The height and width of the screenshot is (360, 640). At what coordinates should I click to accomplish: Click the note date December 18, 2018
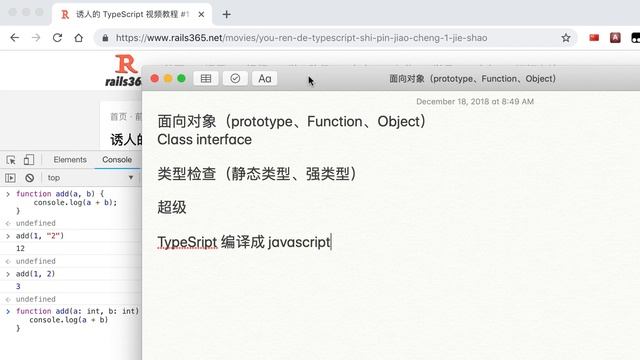[x=475, y=102]
